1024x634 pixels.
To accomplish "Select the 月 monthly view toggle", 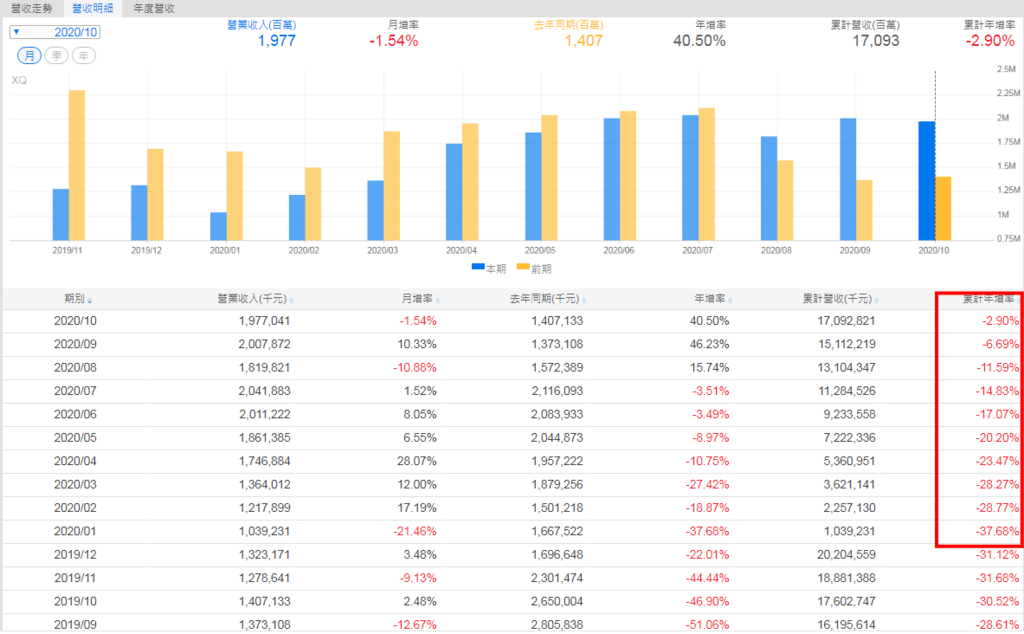I will tap(29, 55).
